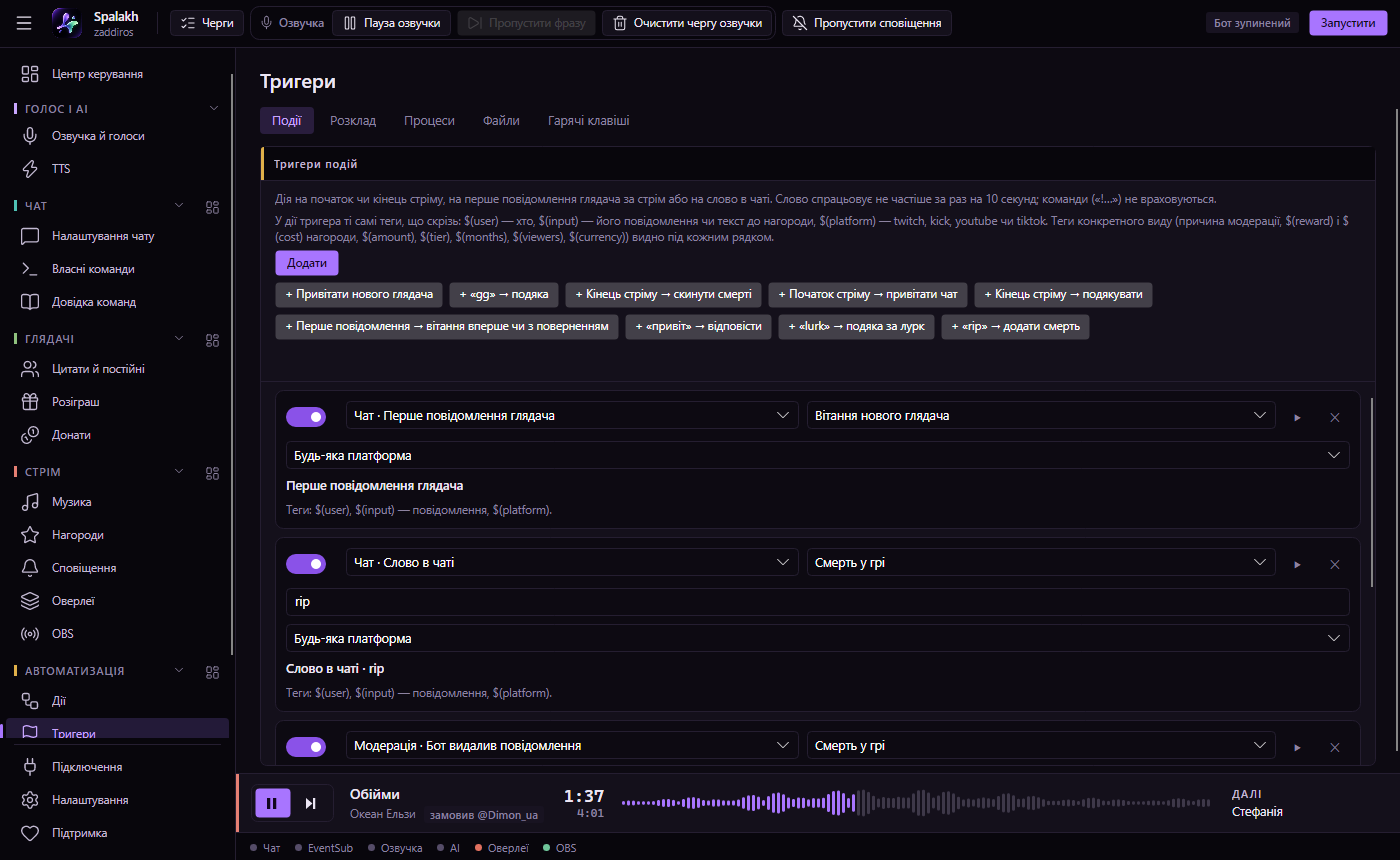1400x860 pixels.
Task: Go to OBS sidebar item
Action: (117, 634)
